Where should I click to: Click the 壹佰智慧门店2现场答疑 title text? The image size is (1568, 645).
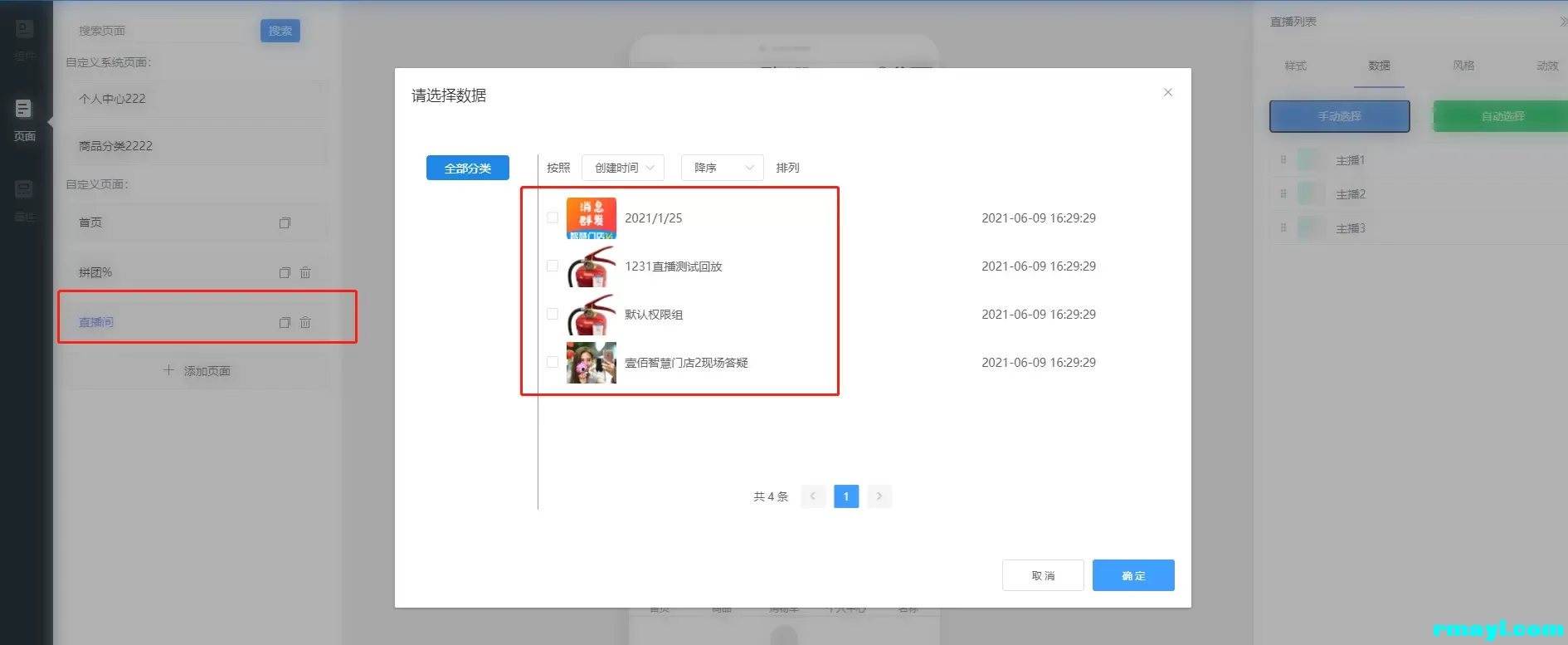686,363
